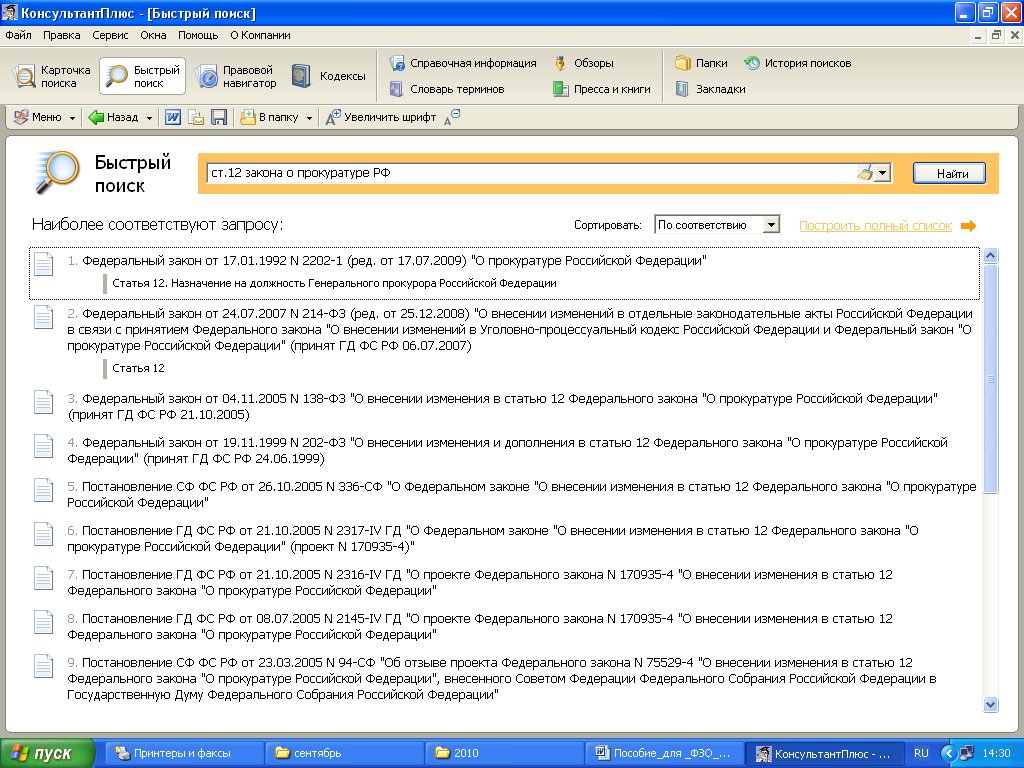
Task: Switch to Пособие_для_ФЗО Word document taskbar button
Action: tap(664, 754)
